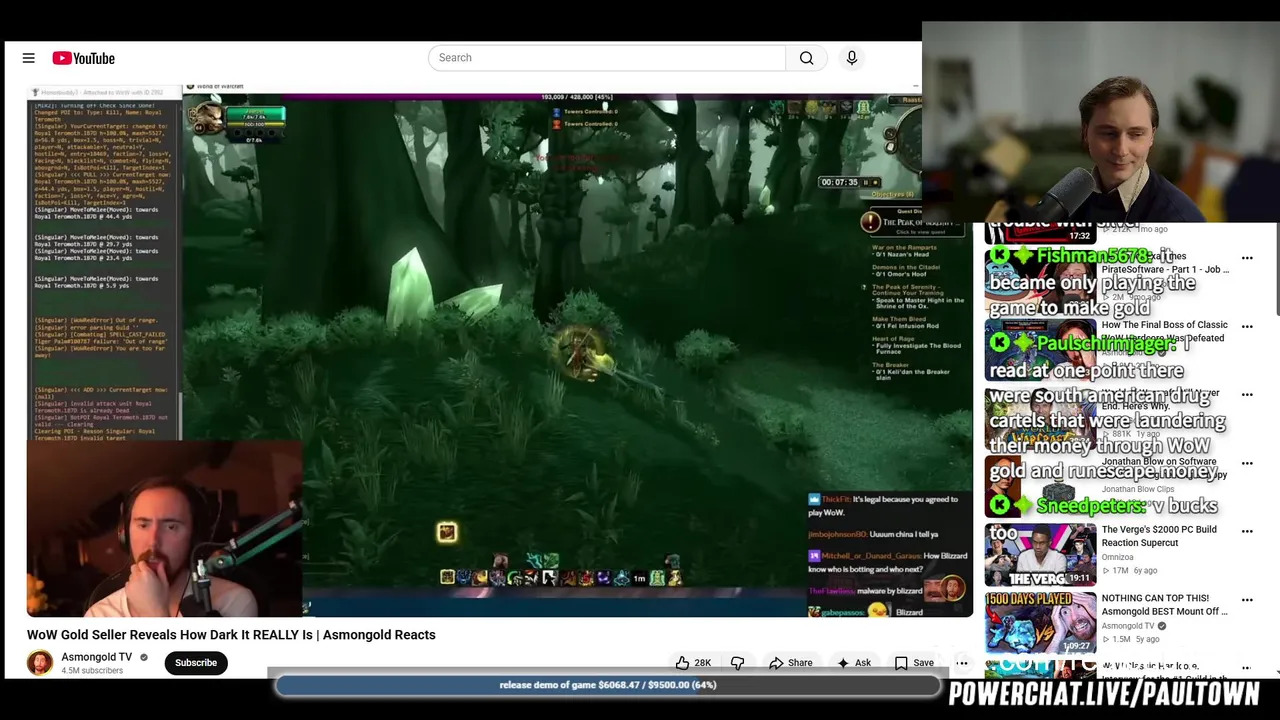Screen dimensions: 1280x720
Task: Click the '4.5M subscribers' count text
Action: point(92,671)
